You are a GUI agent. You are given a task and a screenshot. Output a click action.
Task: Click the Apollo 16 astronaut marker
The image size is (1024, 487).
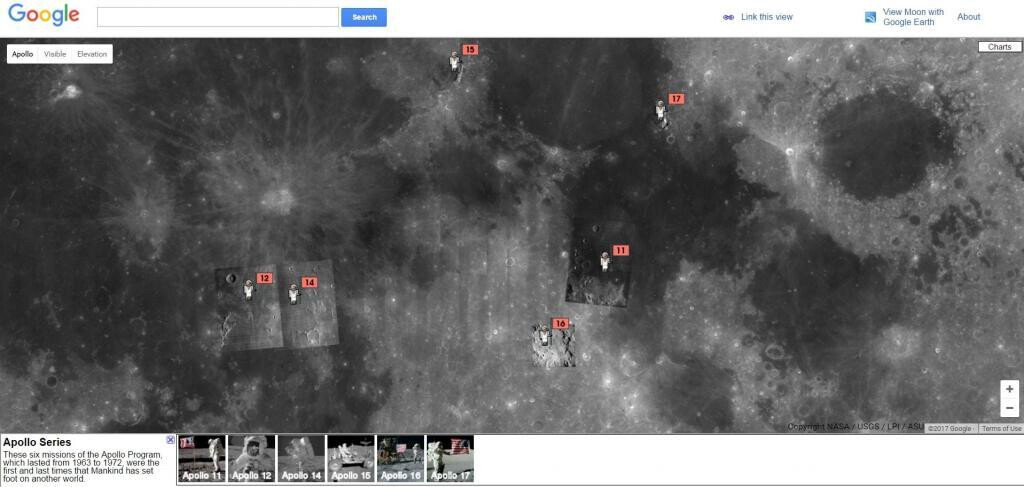click(544, 335)
